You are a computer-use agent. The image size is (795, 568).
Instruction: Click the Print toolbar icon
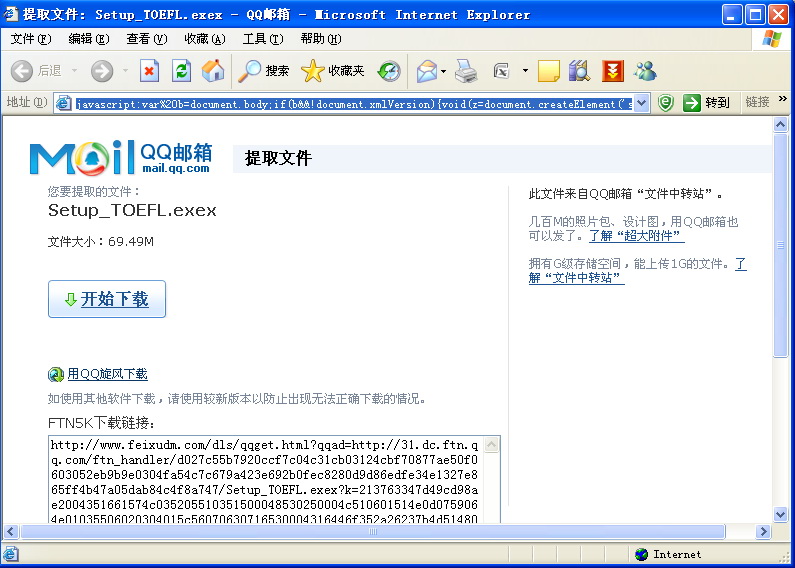point(466,71)
